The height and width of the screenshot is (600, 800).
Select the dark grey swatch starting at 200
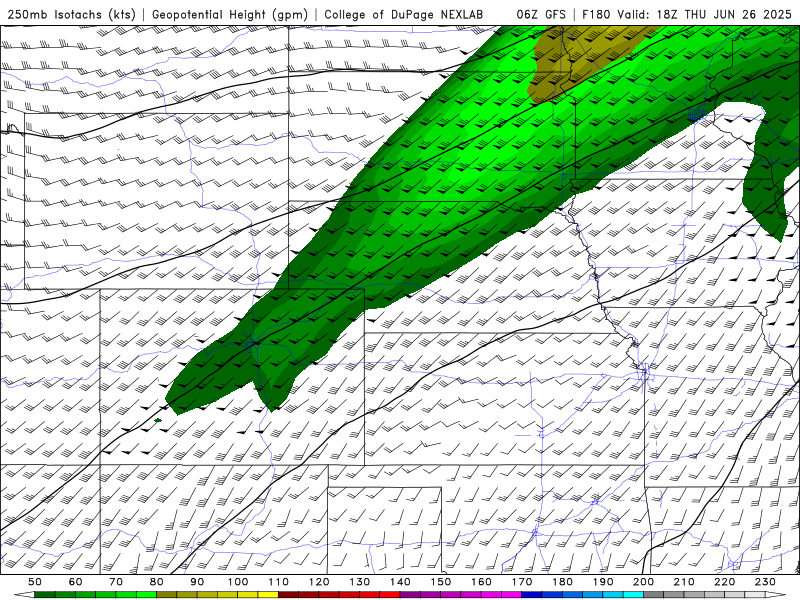click(654, 594)
